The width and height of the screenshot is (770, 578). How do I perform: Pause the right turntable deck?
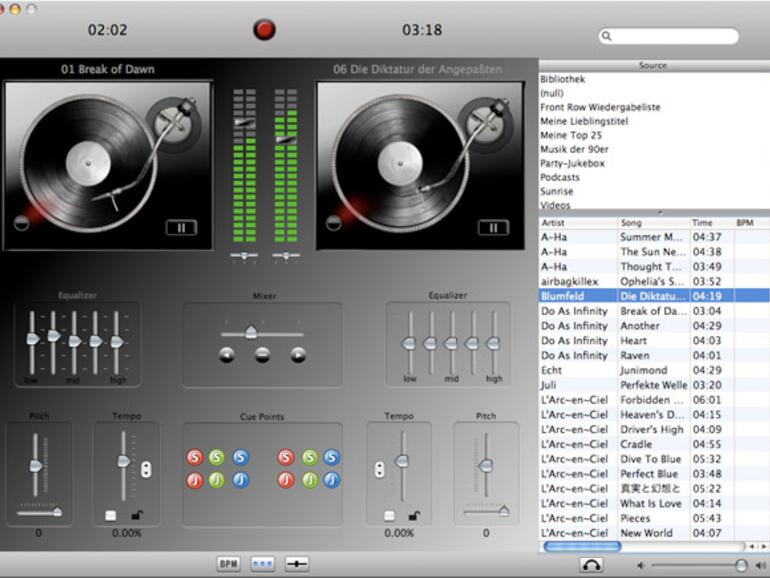pos(492,227)
